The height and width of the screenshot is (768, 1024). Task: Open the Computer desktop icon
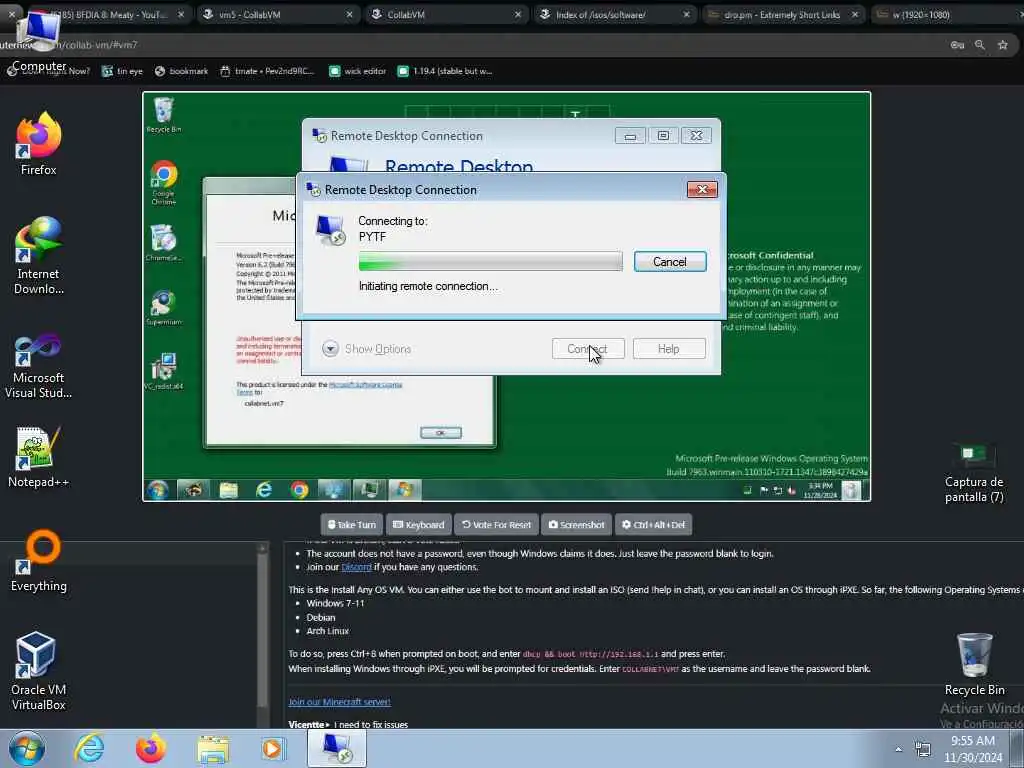point(39,39)
